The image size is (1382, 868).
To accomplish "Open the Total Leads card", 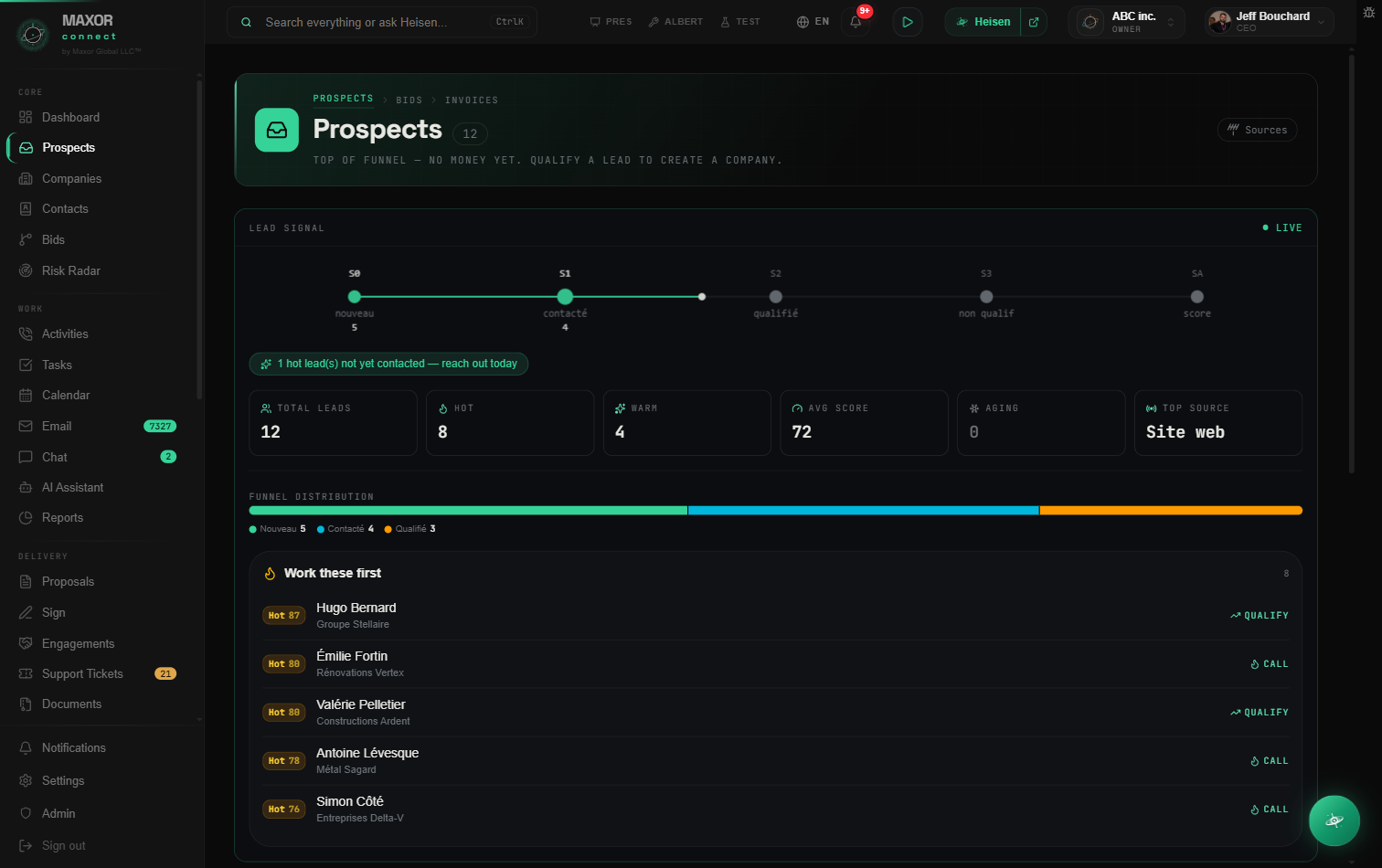I will [x=334, y=423].
